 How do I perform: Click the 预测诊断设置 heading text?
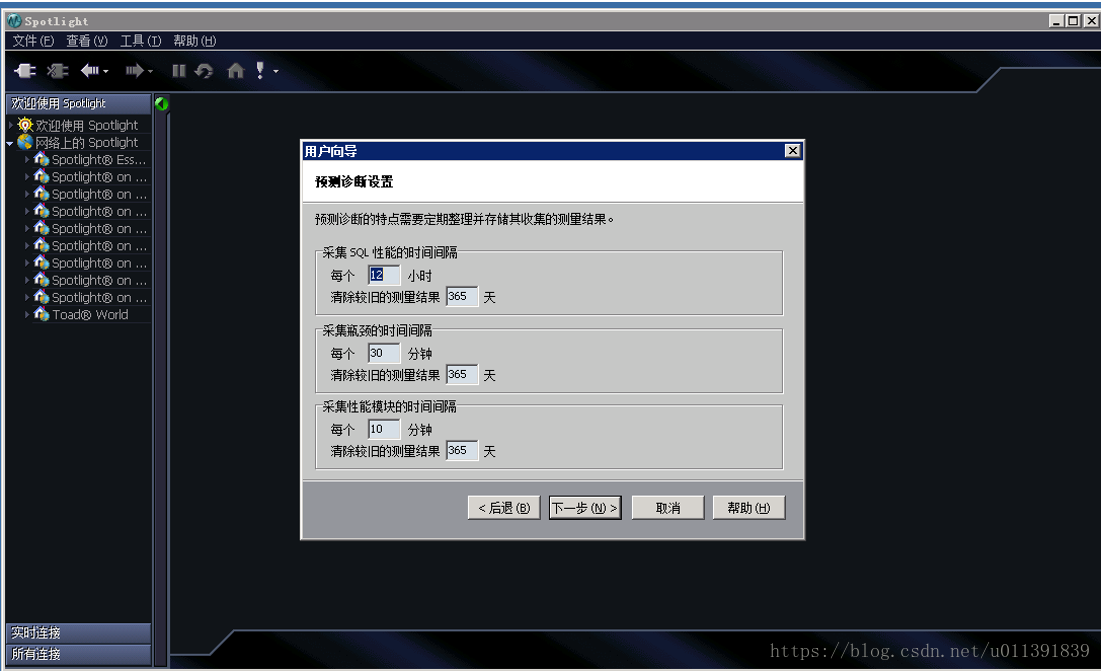pyautogui.click(x=354, y=182)
